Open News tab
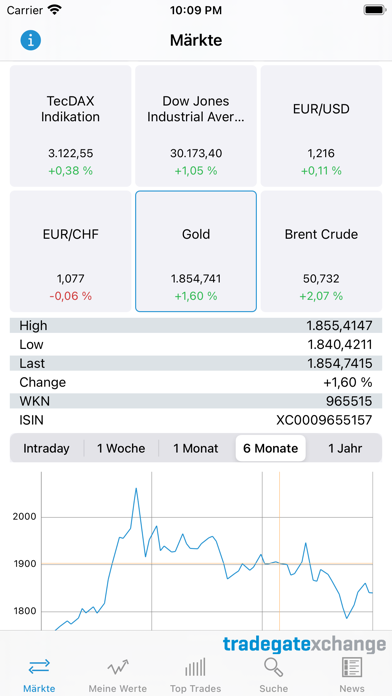392x696 pixels. (x=352, y=674)
